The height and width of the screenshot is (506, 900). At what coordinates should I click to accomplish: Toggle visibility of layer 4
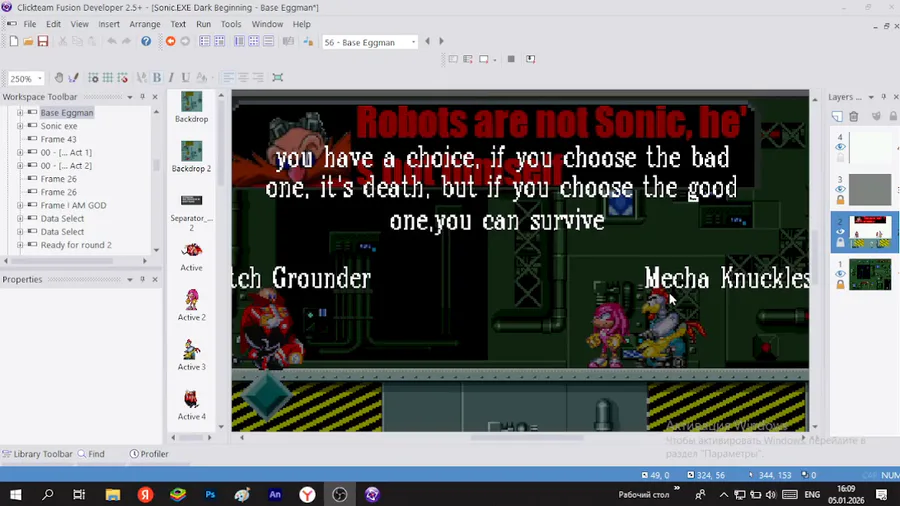tap(840, 147)
